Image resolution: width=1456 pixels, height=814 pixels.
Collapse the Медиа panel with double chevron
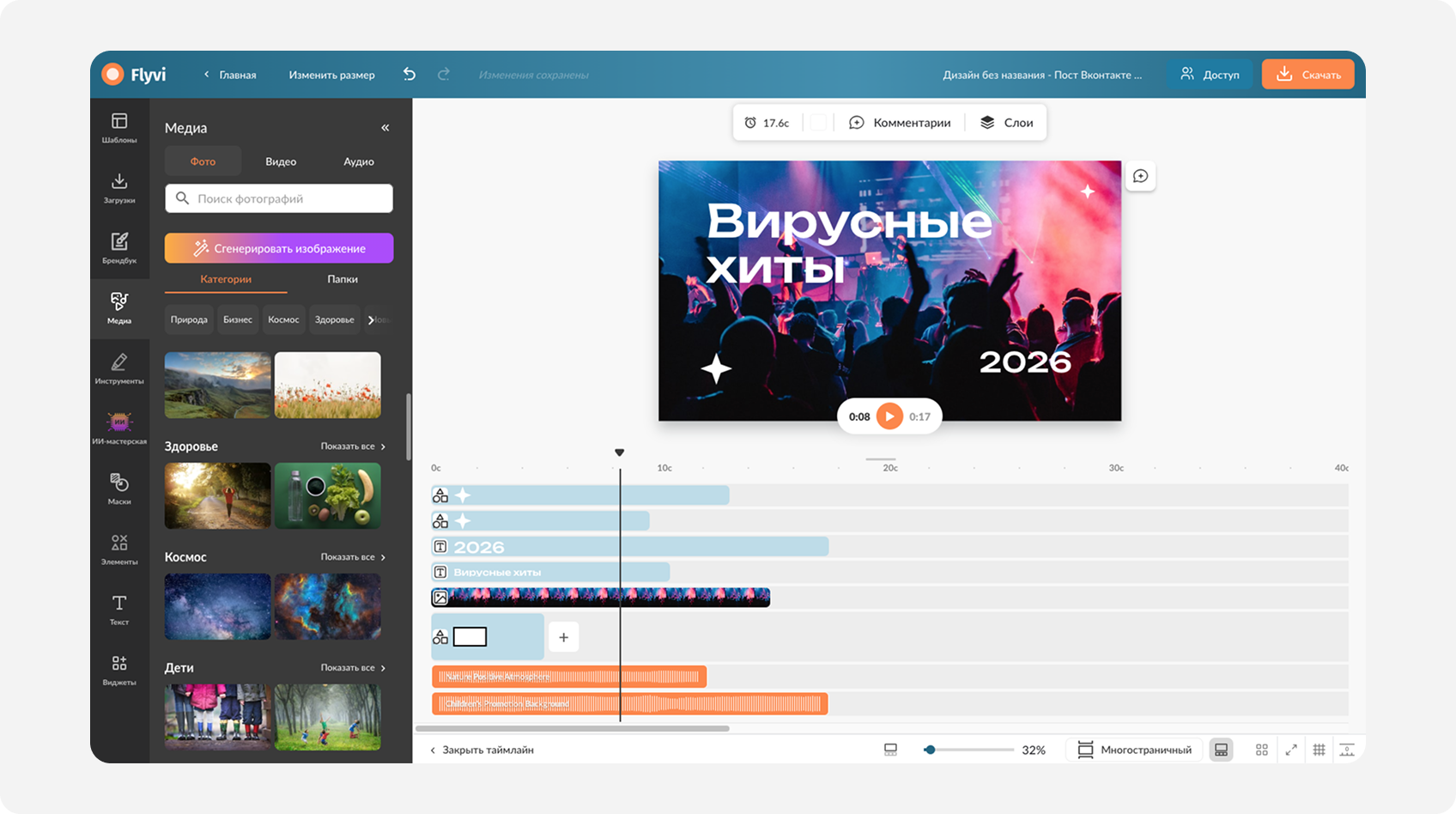coord(385,128)
